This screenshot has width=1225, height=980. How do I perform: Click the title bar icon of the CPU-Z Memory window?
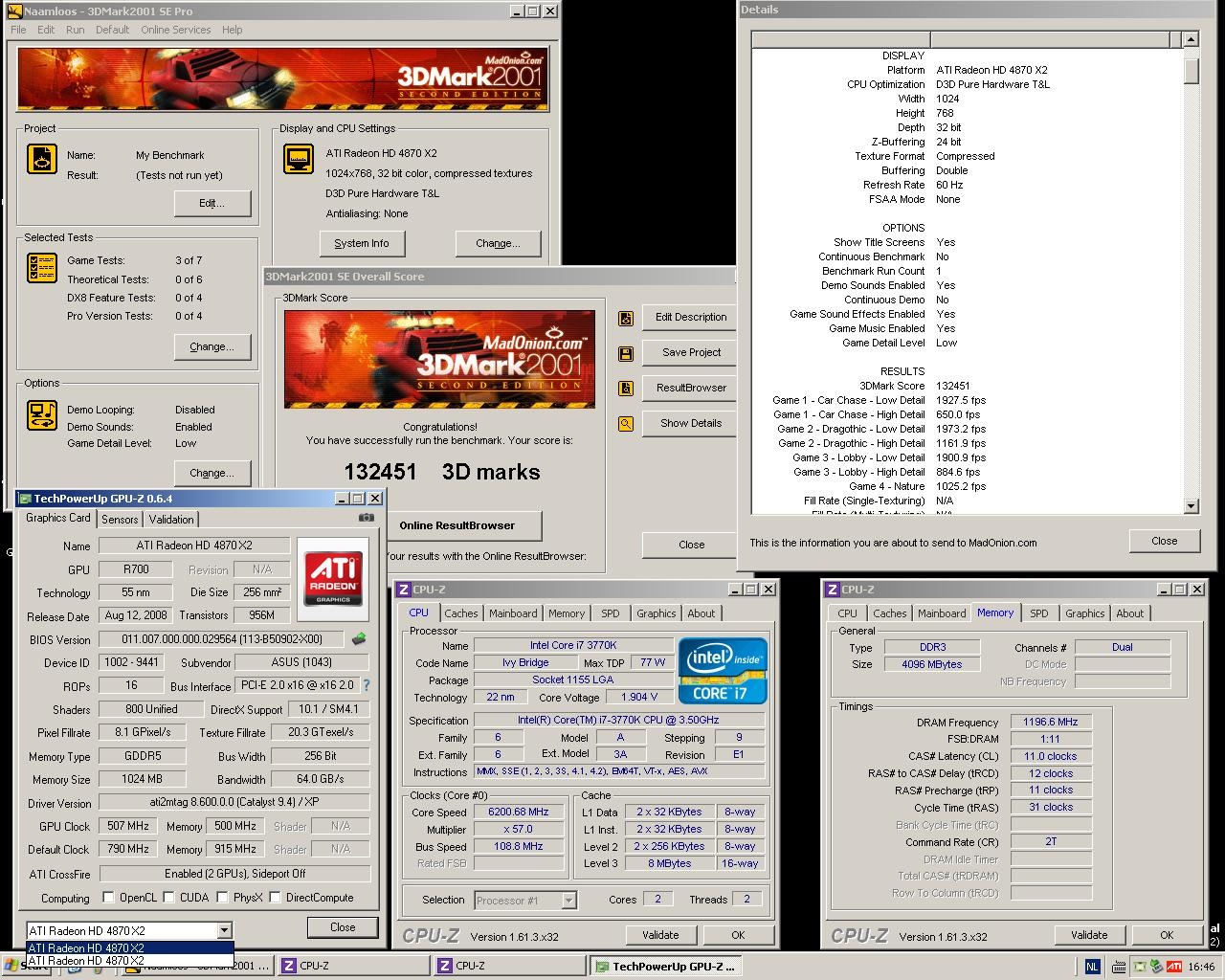[833, 590]
